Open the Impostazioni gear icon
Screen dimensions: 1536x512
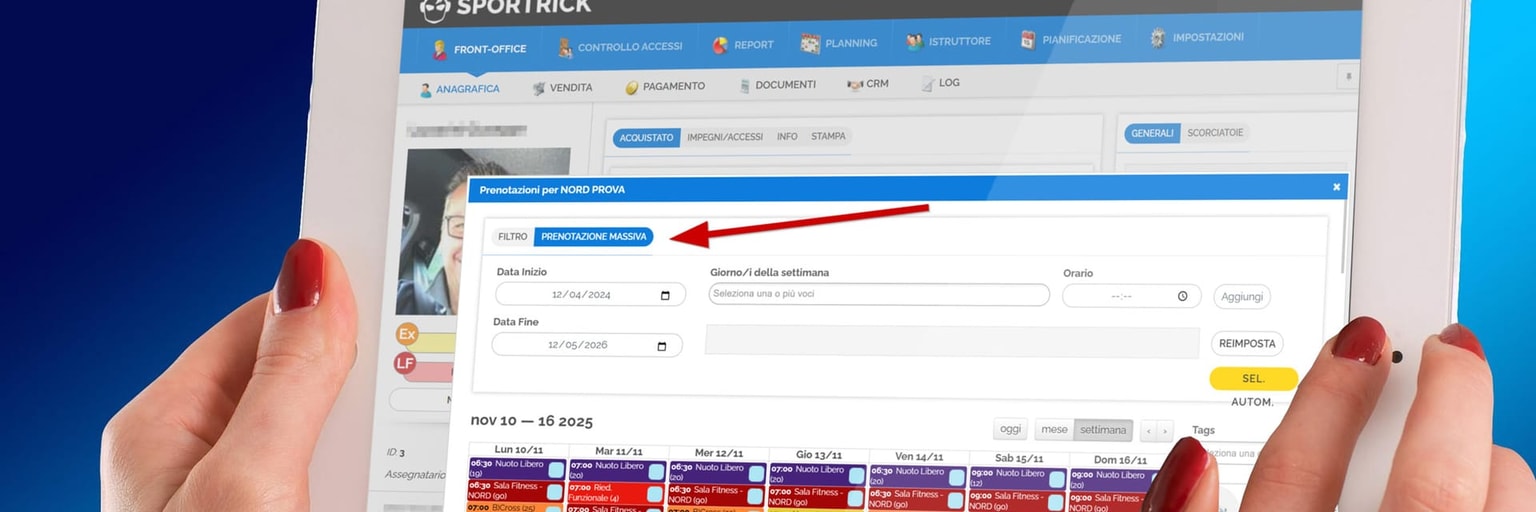(1158, 38)
